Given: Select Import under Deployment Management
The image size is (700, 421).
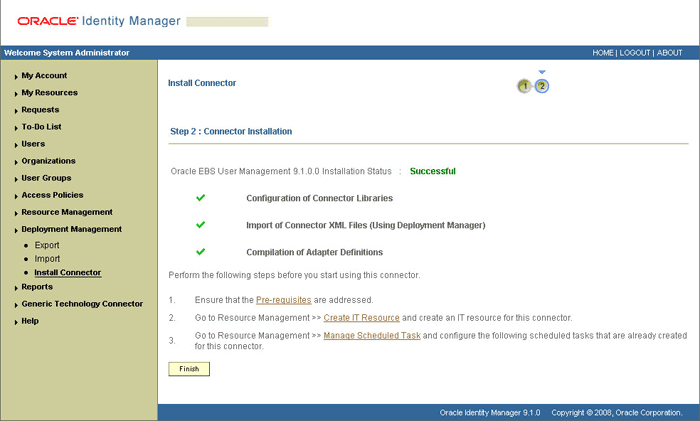Looking at the screenshot, I should tap(47, 258).
